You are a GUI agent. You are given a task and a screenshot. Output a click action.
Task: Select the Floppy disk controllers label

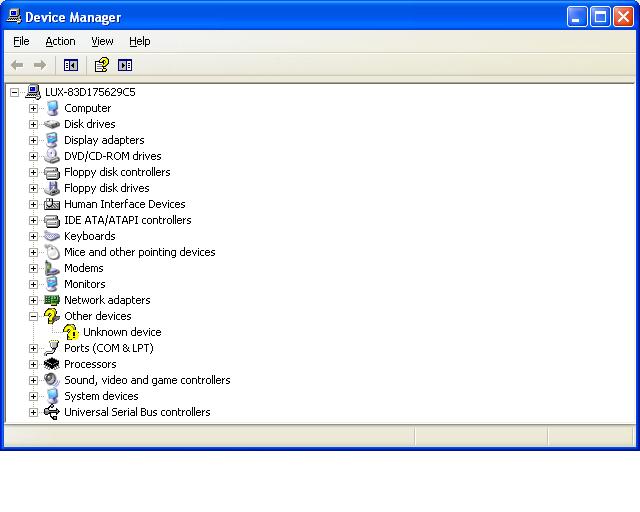pos(117,172)
